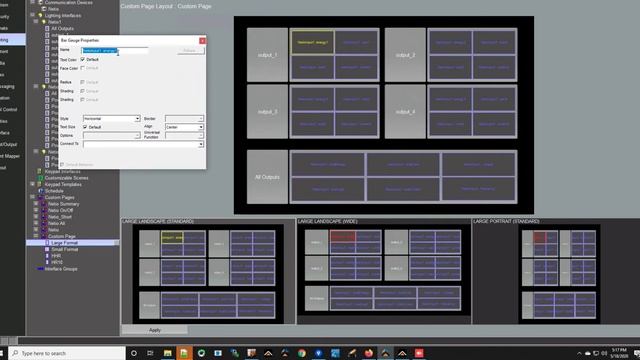Click the Netio Summary page icon
This screenshot has width=640, height=360.
(44, 204)
